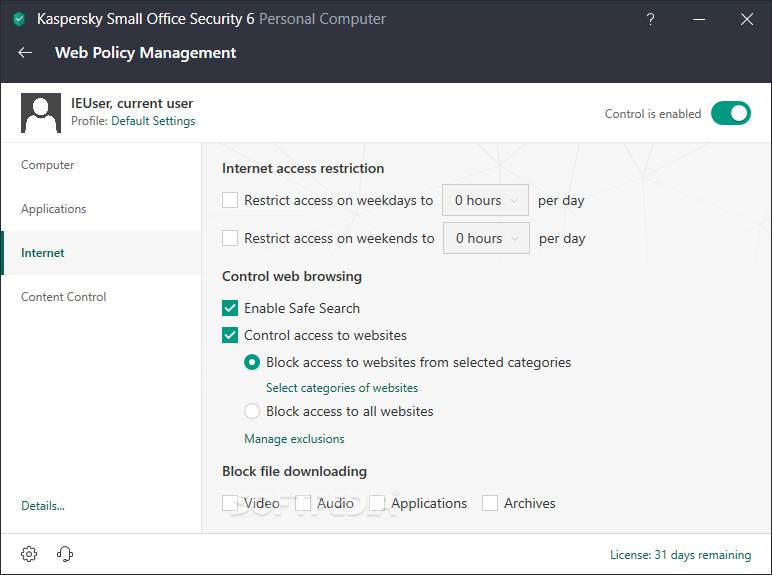Click the Details... link
The width and height of the screenshot is (772, 575).
coord(43,506)
